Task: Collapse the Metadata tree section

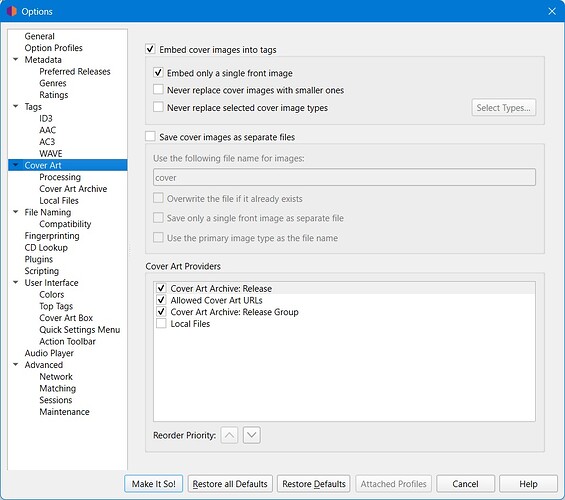Action: [x=15, y=59]
